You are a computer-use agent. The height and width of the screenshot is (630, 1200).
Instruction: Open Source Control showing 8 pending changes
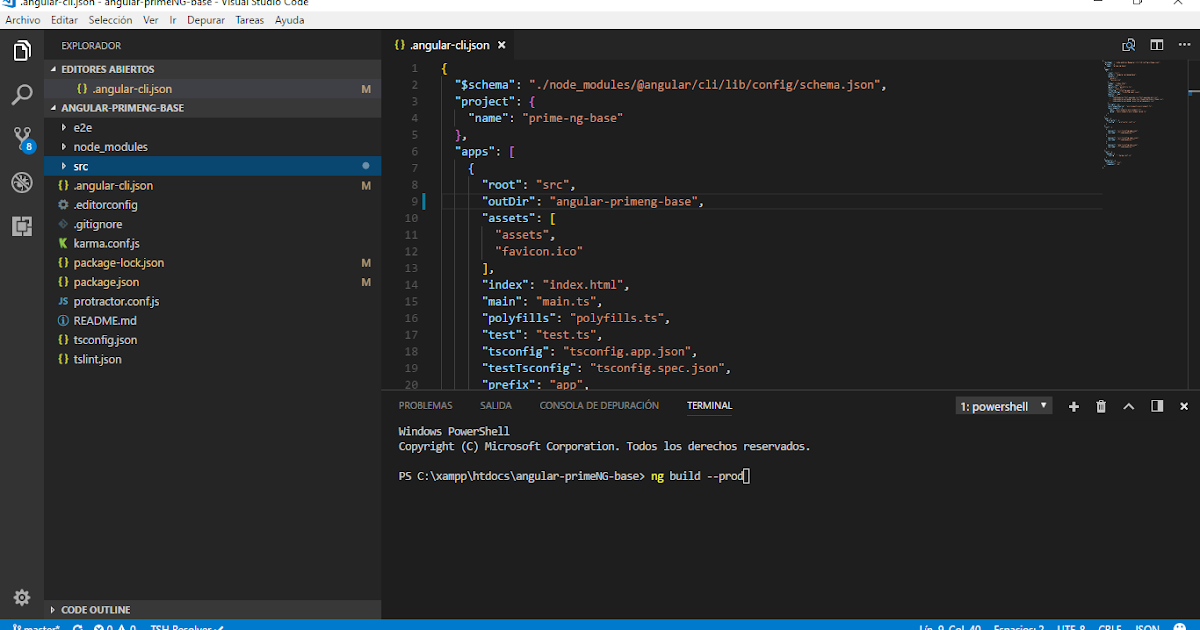22,140
